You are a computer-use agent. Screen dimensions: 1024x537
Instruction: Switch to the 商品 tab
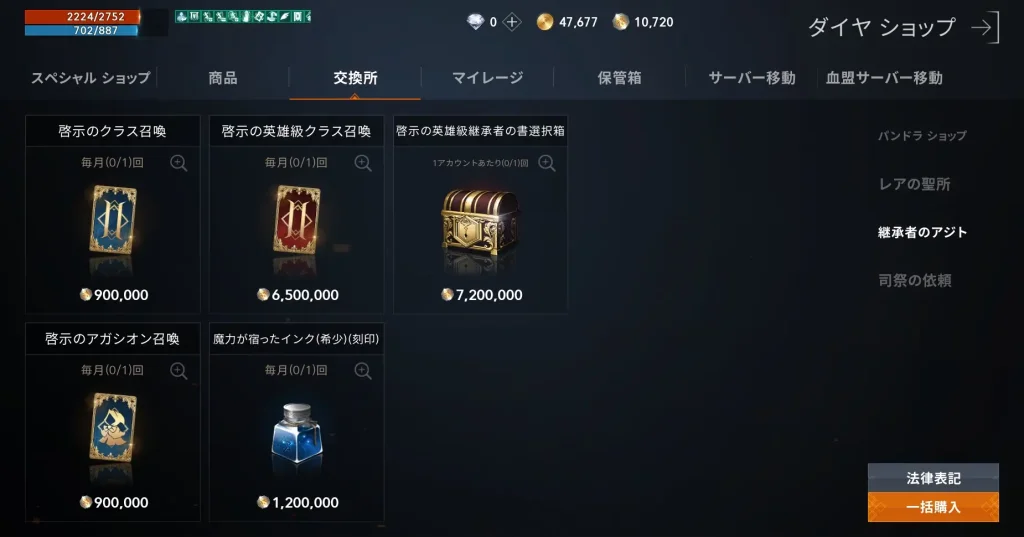223,78
